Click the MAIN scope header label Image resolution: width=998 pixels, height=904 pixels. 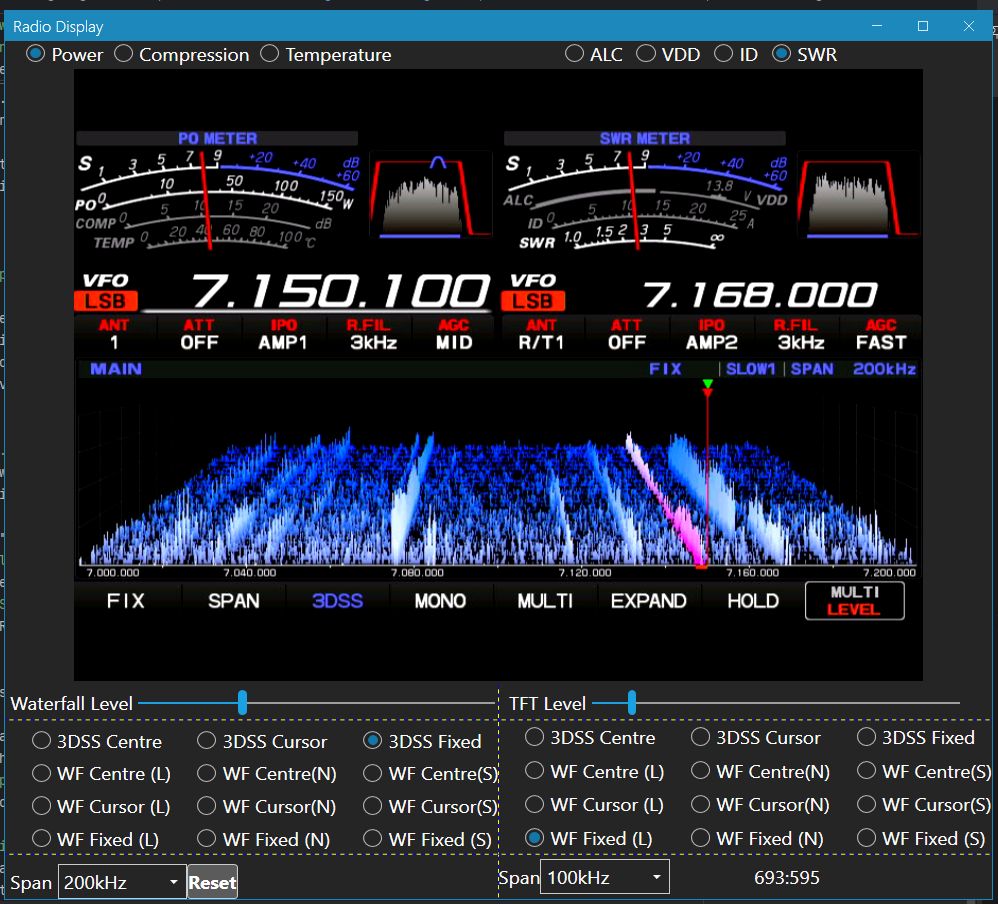[116, 369]
